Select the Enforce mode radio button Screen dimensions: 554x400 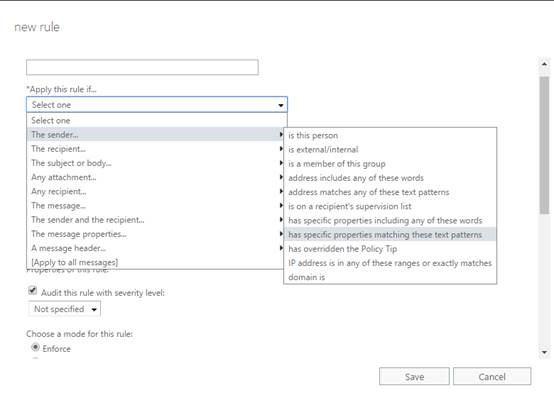(35, 347)
